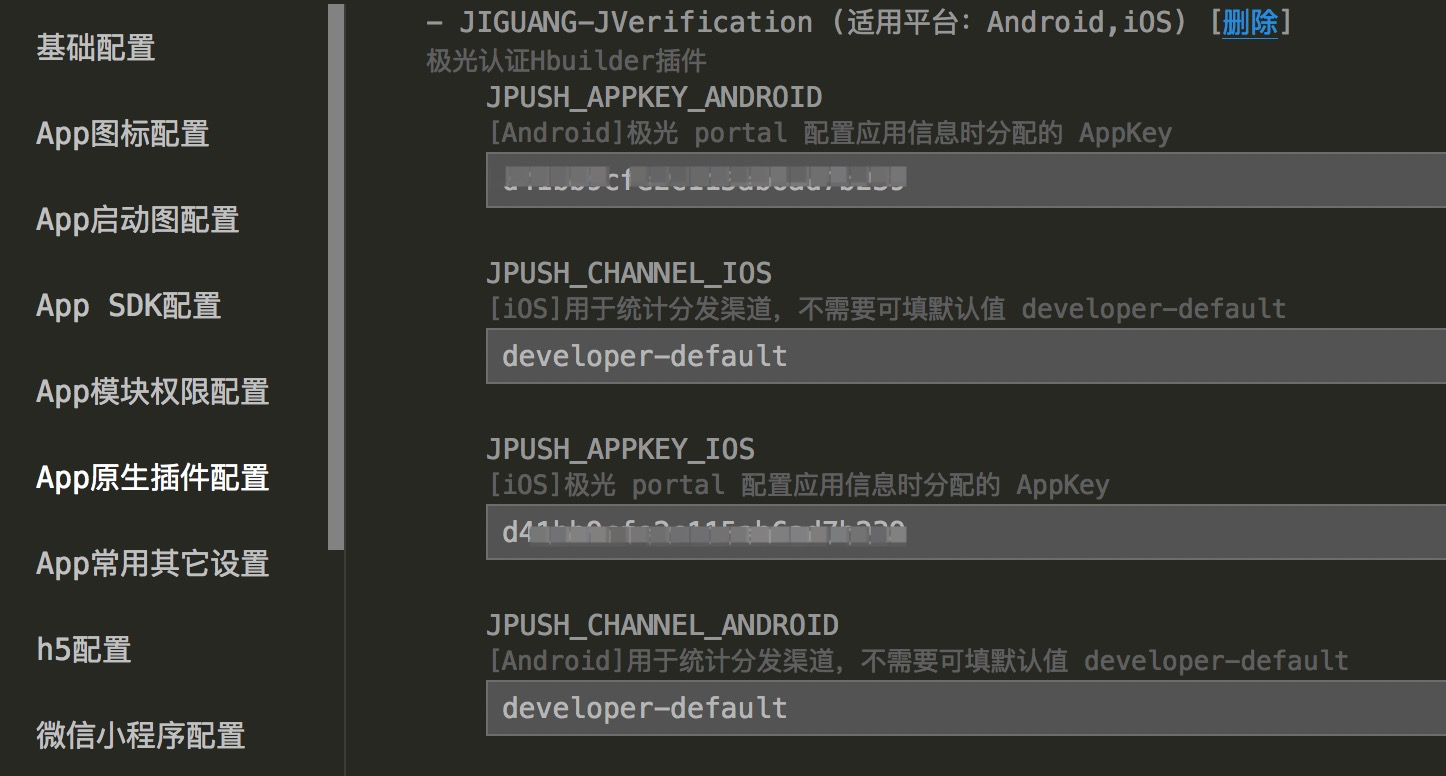Screen dimensions: 1446x776
Task: Click the JPUSH_CHANNEL_IOS input field
Action: pos(966,356)
